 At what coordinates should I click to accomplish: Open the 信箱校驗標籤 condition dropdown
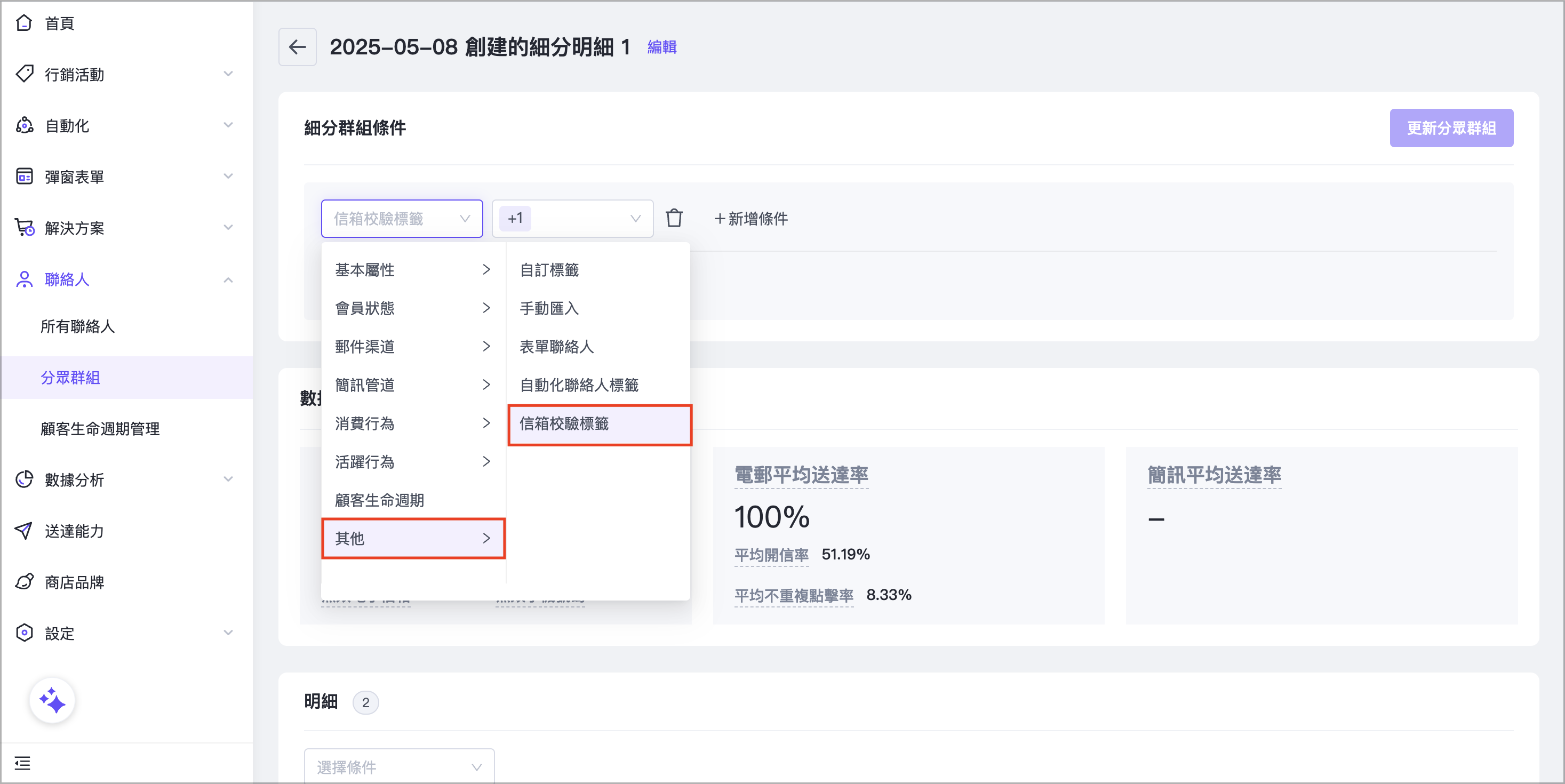[402, 218]
